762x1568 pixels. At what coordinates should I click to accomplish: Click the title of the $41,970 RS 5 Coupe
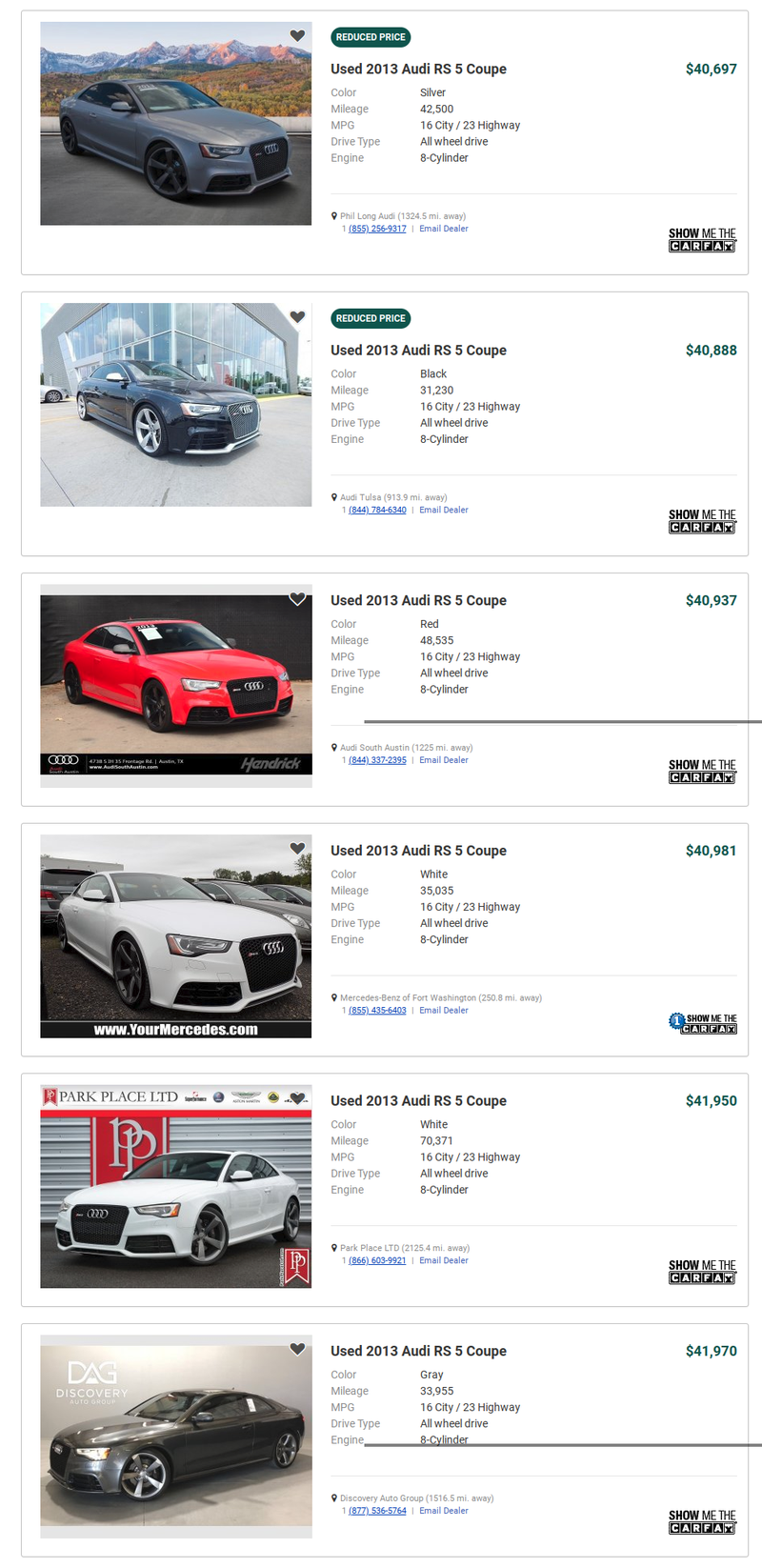418,1351
